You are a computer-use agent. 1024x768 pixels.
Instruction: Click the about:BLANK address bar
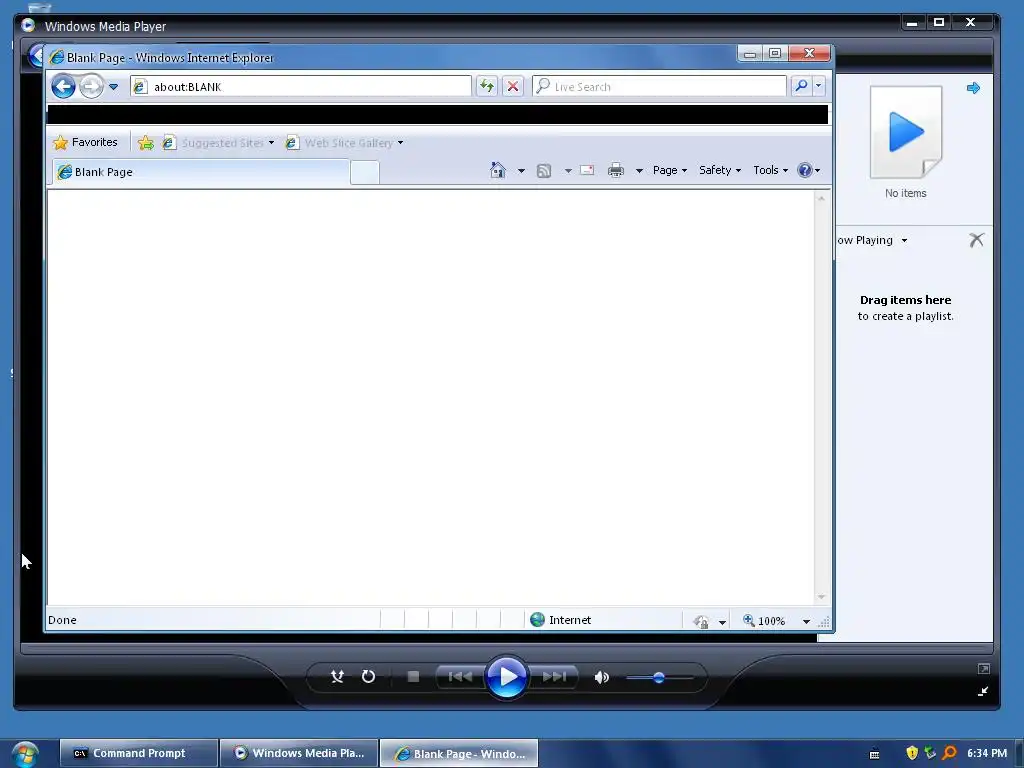point(300,86)
